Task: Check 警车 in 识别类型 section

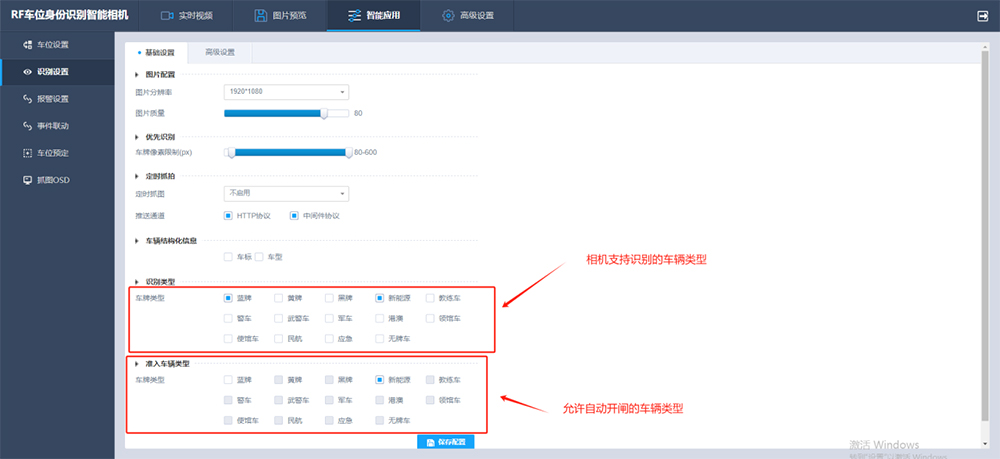Action: (x=228, y=318)
